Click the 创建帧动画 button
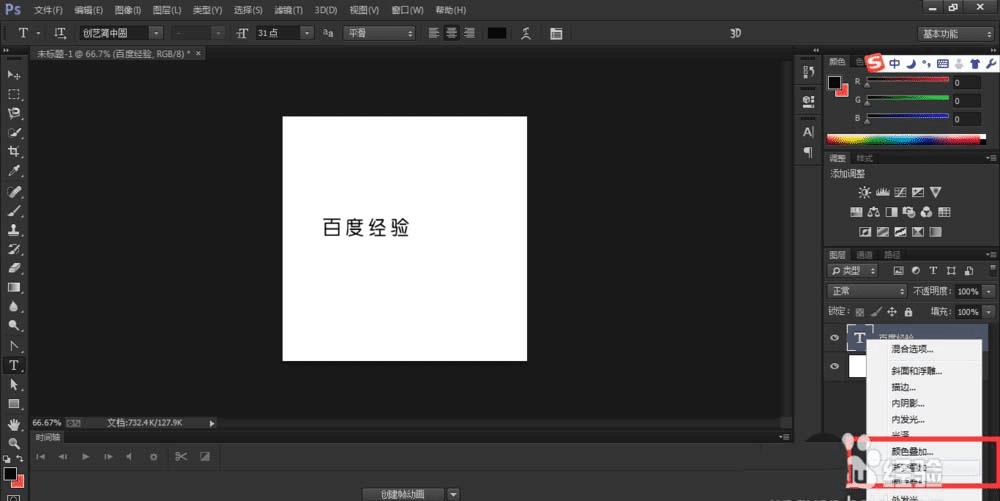This screenshot has height=501, width=1000. click(402, 494)
